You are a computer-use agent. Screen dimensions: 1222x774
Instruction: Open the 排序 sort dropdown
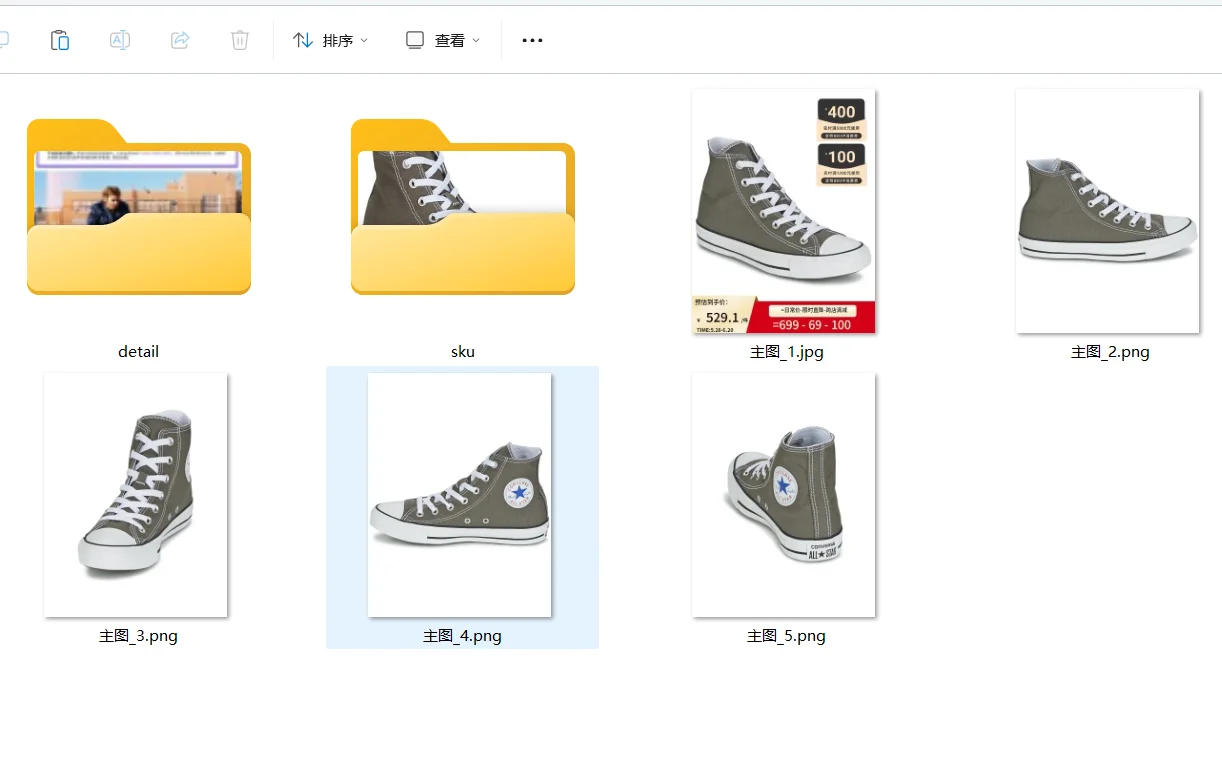(330, 40)
